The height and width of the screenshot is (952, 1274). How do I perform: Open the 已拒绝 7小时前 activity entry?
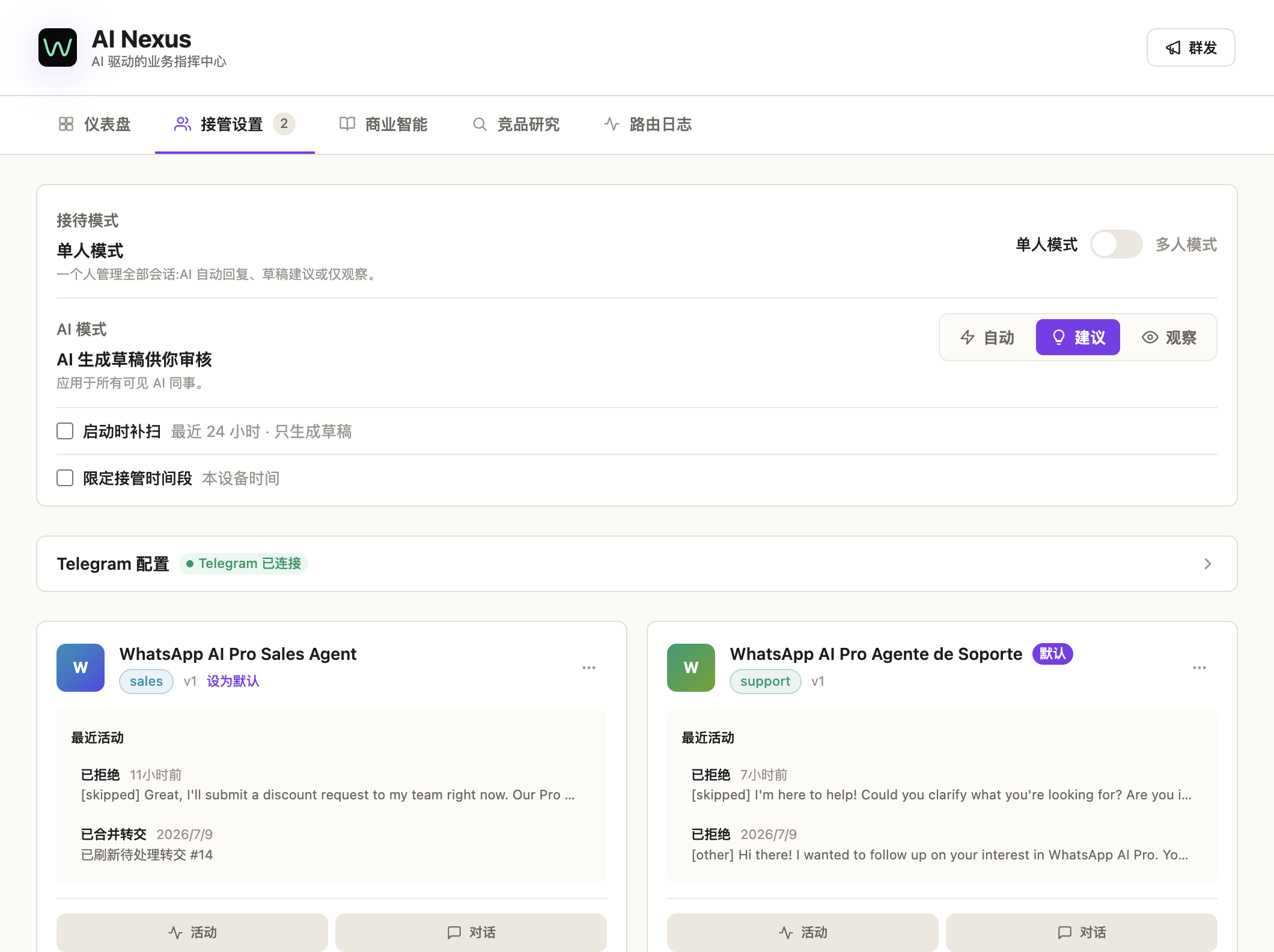tap(942, 784)
